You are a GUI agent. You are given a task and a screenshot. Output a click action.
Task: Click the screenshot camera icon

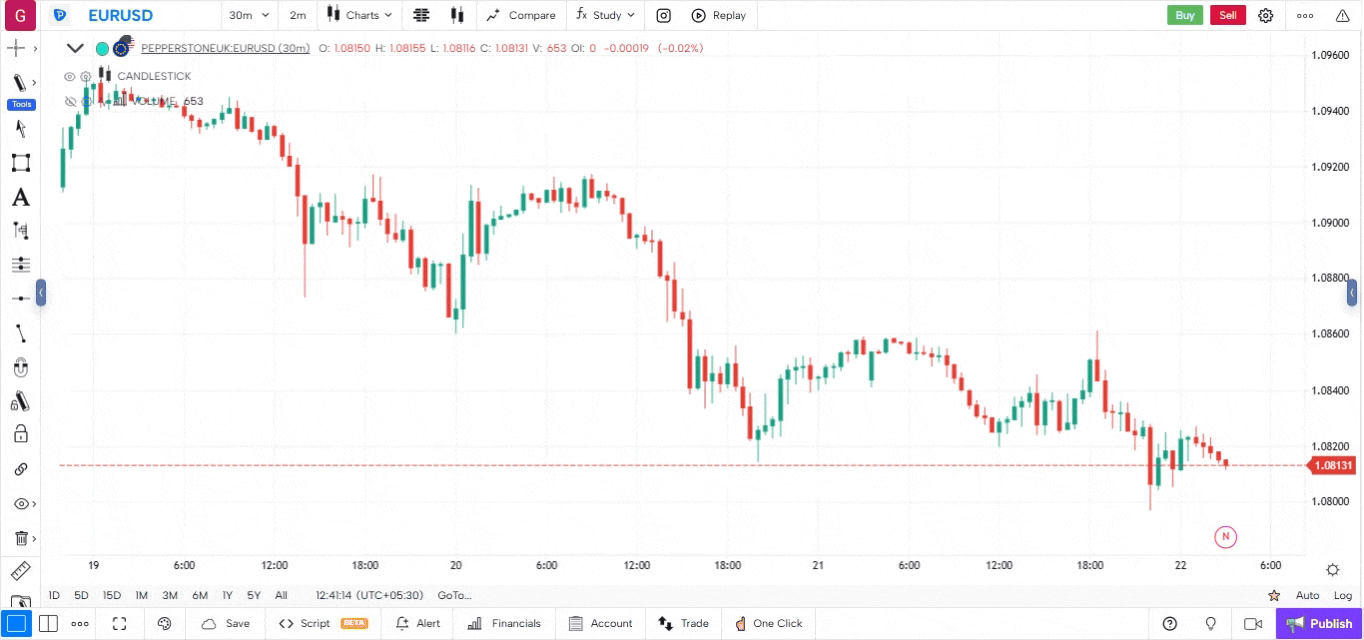point(664,15)
